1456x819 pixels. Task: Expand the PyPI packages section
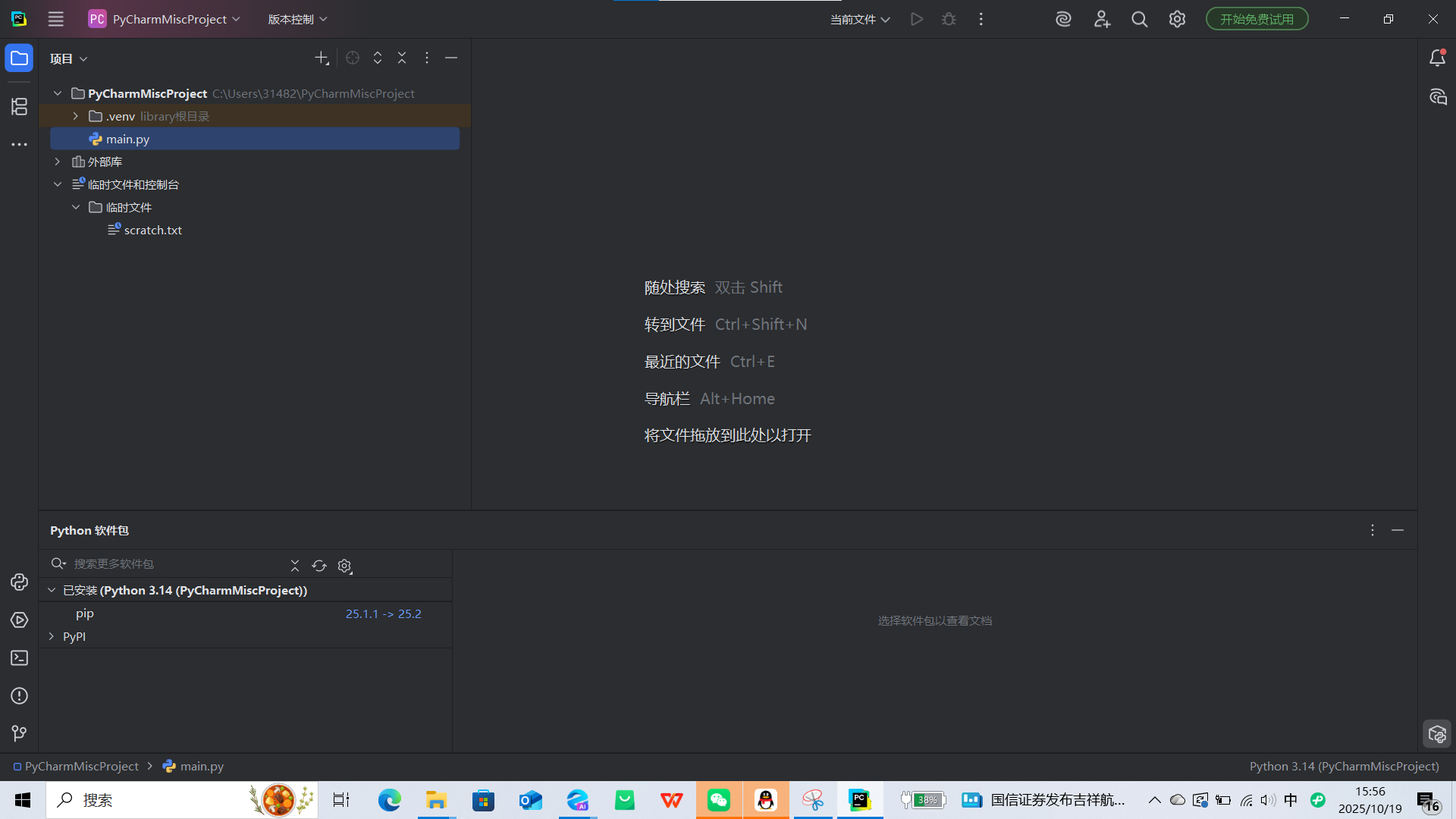tap(51, 636)
